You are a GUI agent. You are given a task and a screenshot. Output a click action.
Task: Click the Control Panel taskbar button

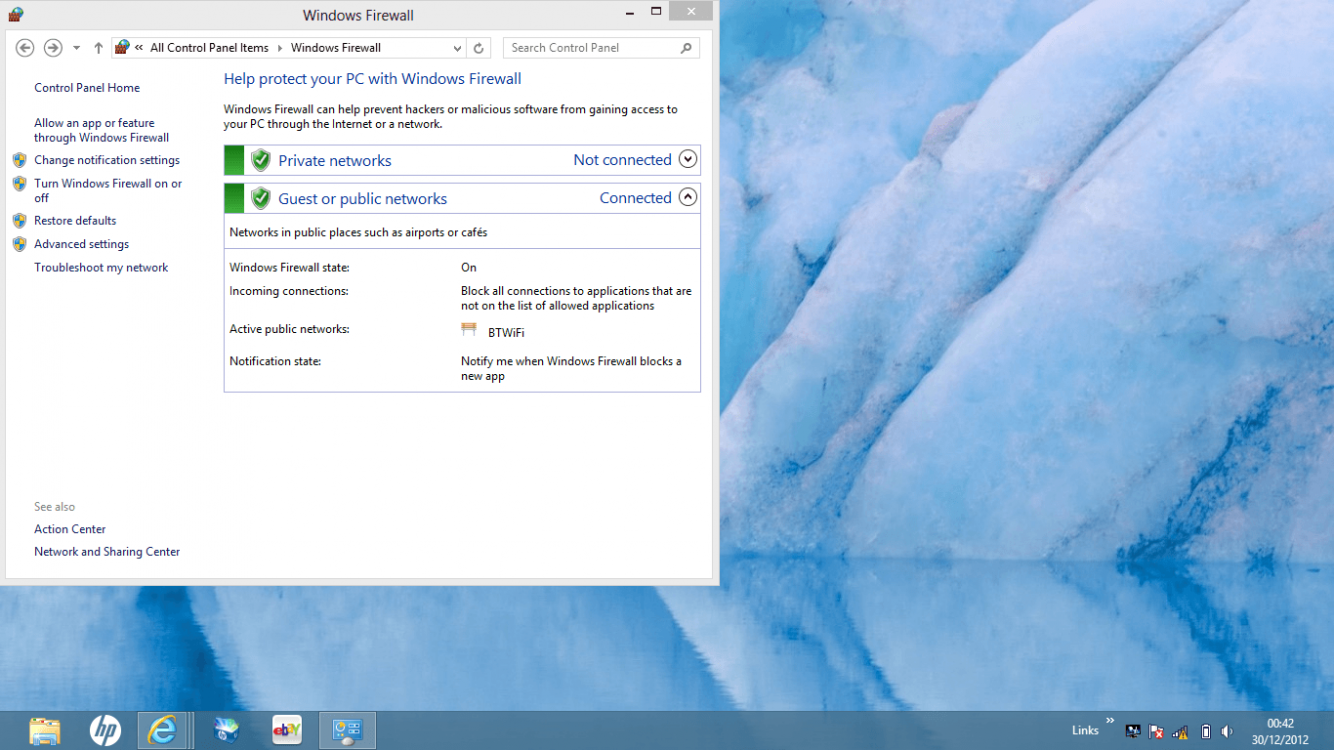pyautogui.click(x=348, y=731)
